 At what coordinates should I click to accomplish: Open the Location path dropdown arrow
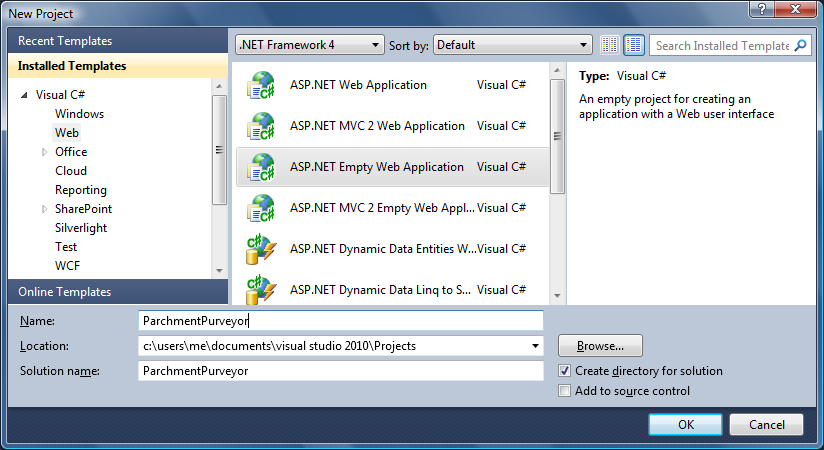point(535,346)
